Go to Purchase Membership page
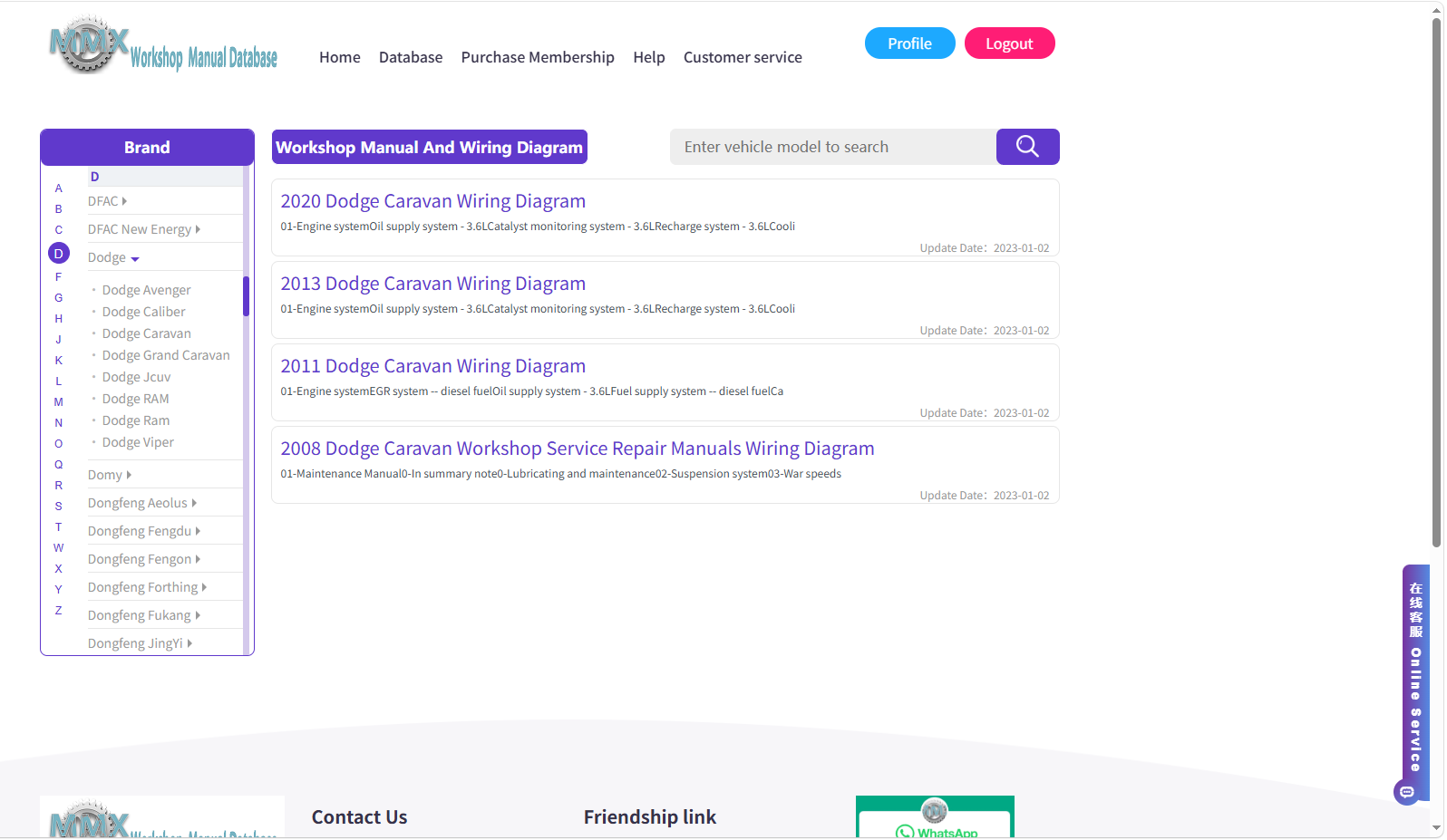Viewport: 1447px width, 840px height. 538,57
